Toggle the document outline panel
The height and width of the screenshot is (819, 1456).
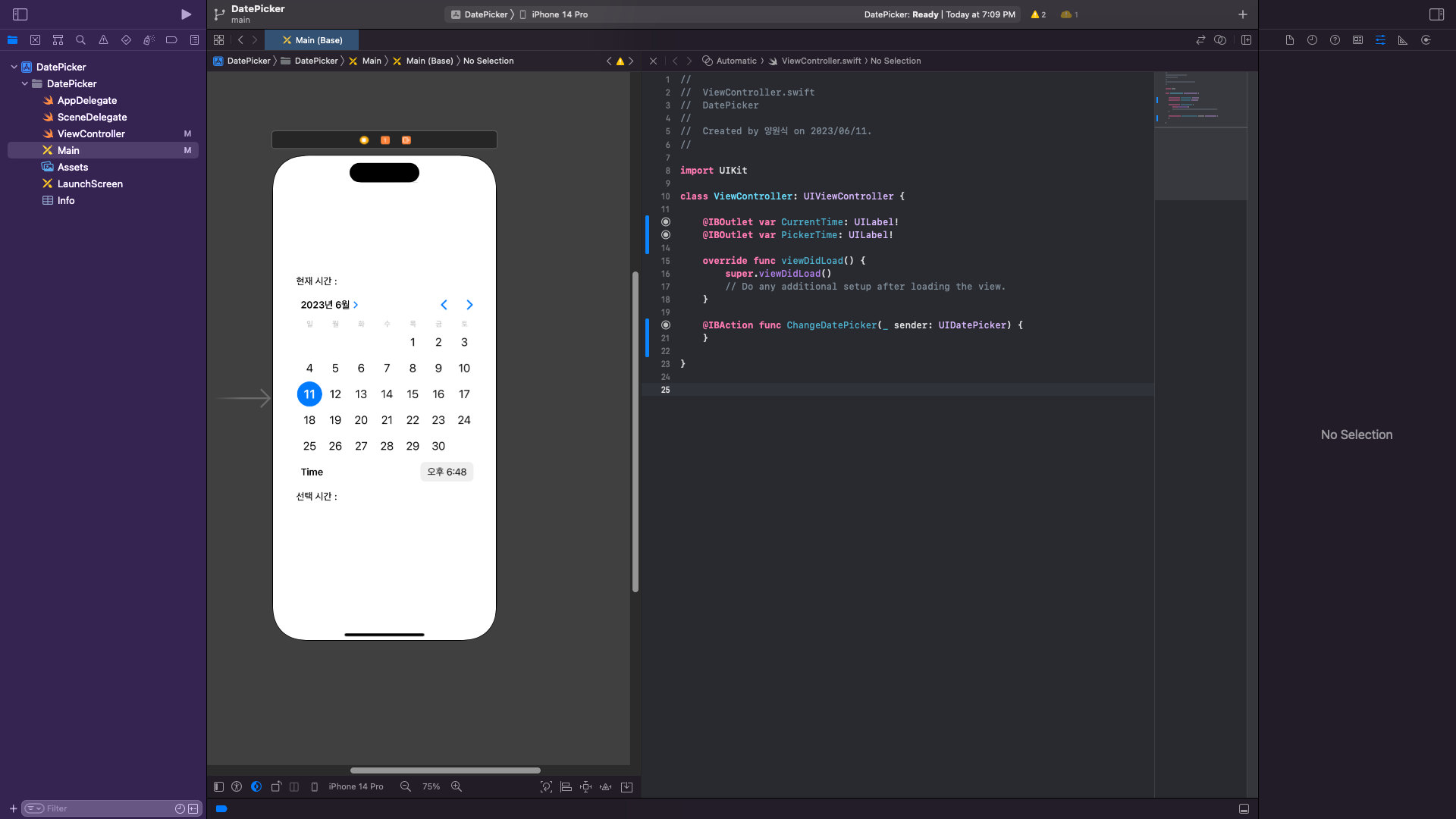(x=218, y=786)
